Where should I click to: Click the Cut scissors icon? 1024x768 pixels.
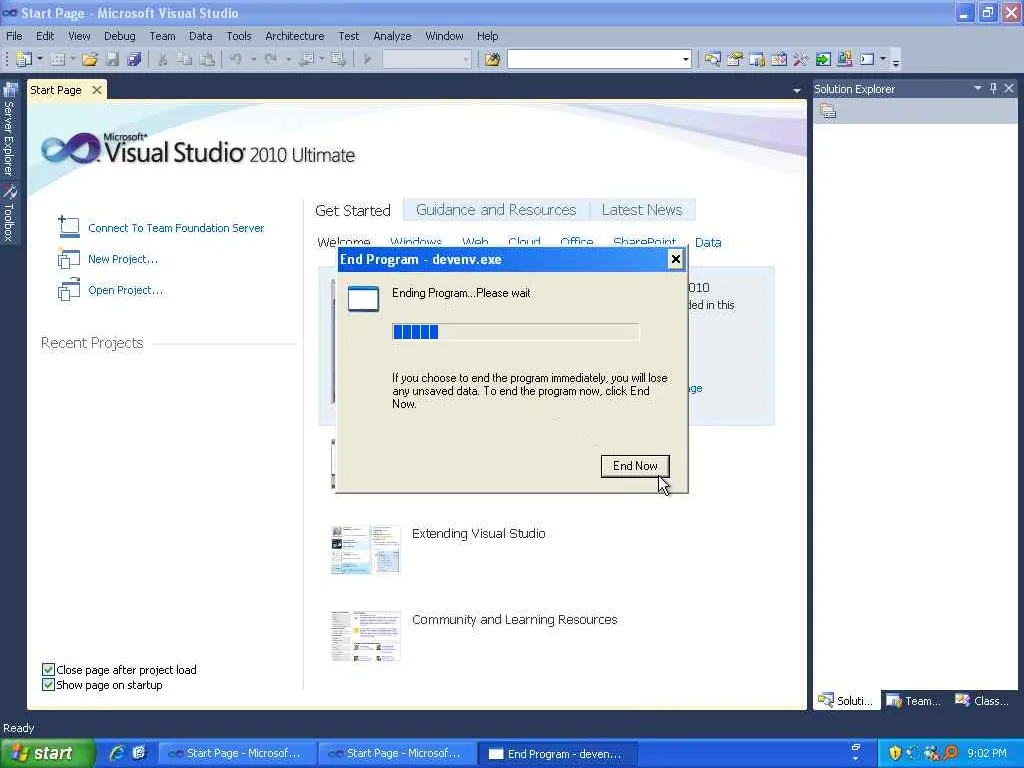click(163, 59)
